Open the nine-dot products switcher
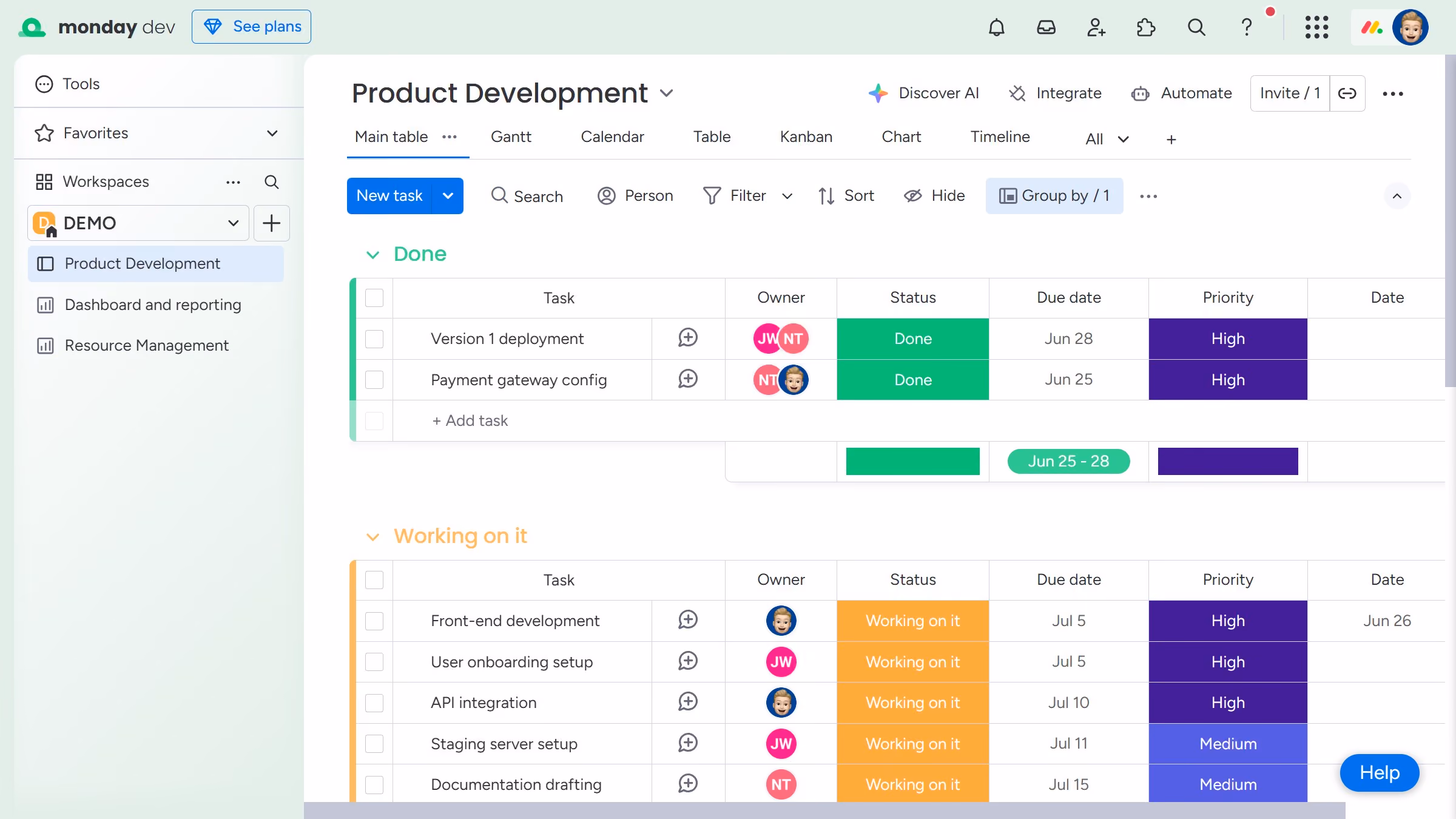The width and height of the screenshot is (1456, 819). tap(1316, 27)
